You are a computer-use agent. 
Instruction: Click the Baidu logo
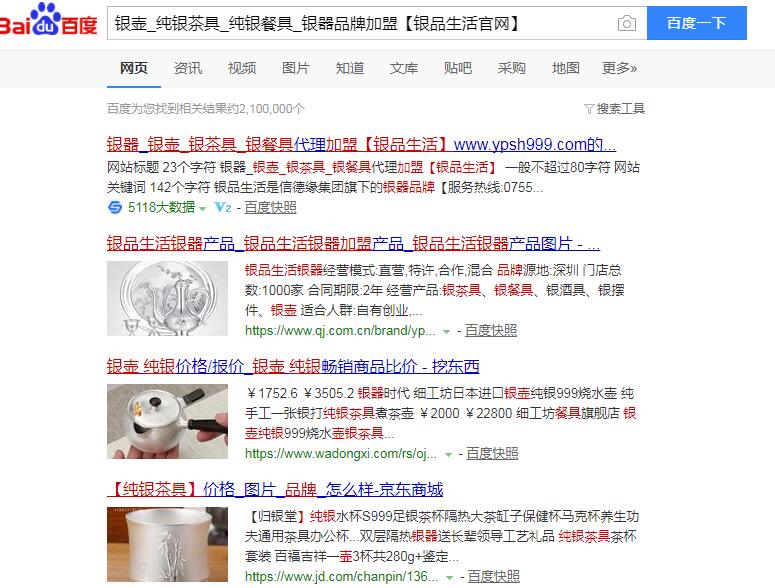point(48,20)
